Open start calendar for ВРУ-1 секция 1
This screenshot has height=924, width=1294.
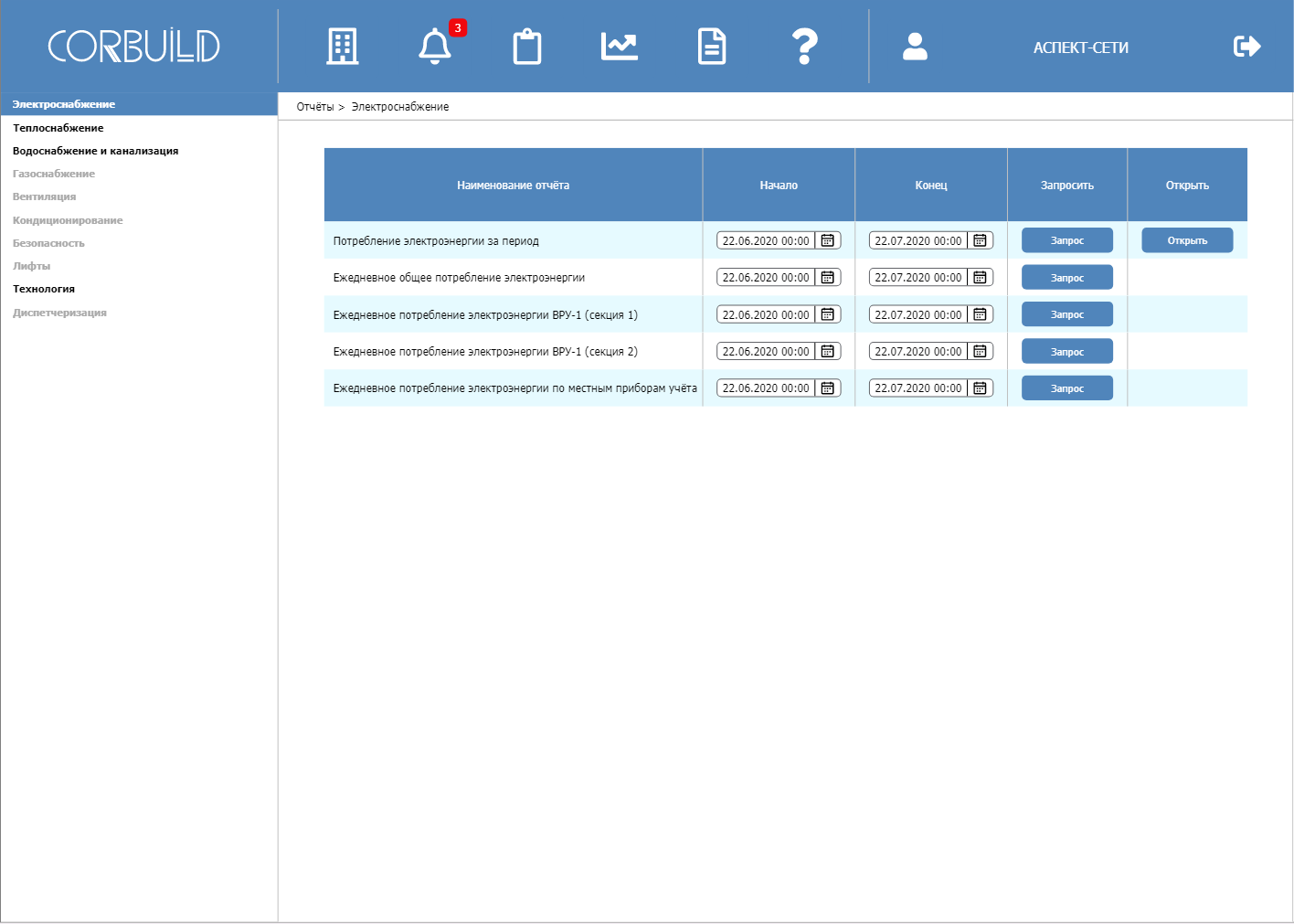point(827,314)
